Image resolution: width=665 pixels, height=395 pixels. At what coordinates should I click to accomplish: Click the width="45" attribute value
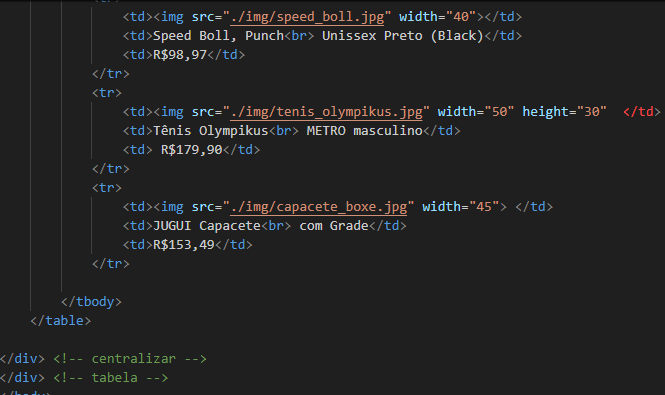pos(484,207)
